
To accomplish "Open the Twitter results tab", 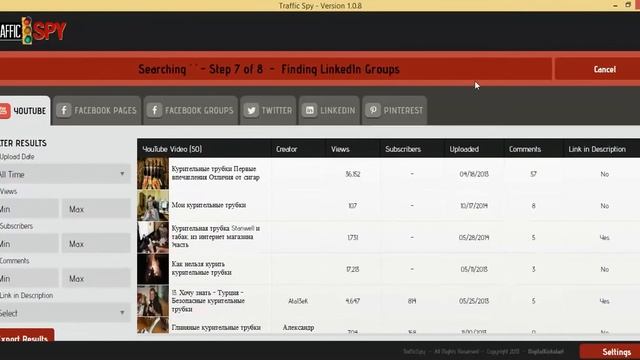I will pyautogui.click(x=268, y=110).
